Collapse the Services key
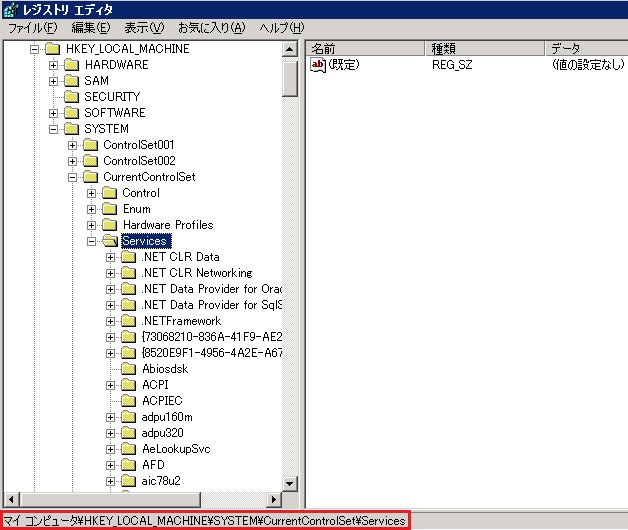Screen dimensions: 628x530 [x=91, y=242]
